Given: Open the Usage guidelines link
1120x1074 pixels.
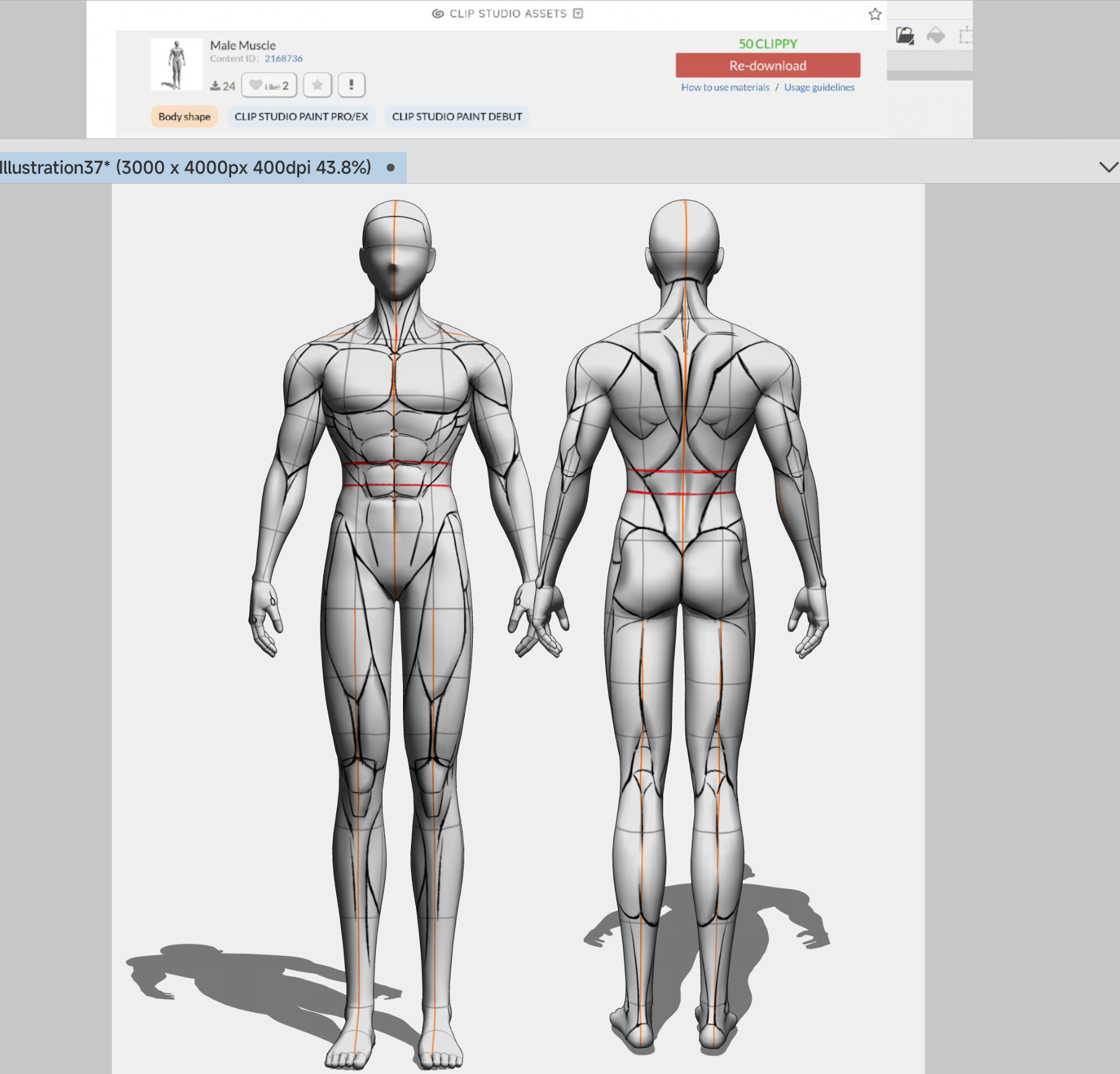Looking at the screenshot, I should click(819, 87).
